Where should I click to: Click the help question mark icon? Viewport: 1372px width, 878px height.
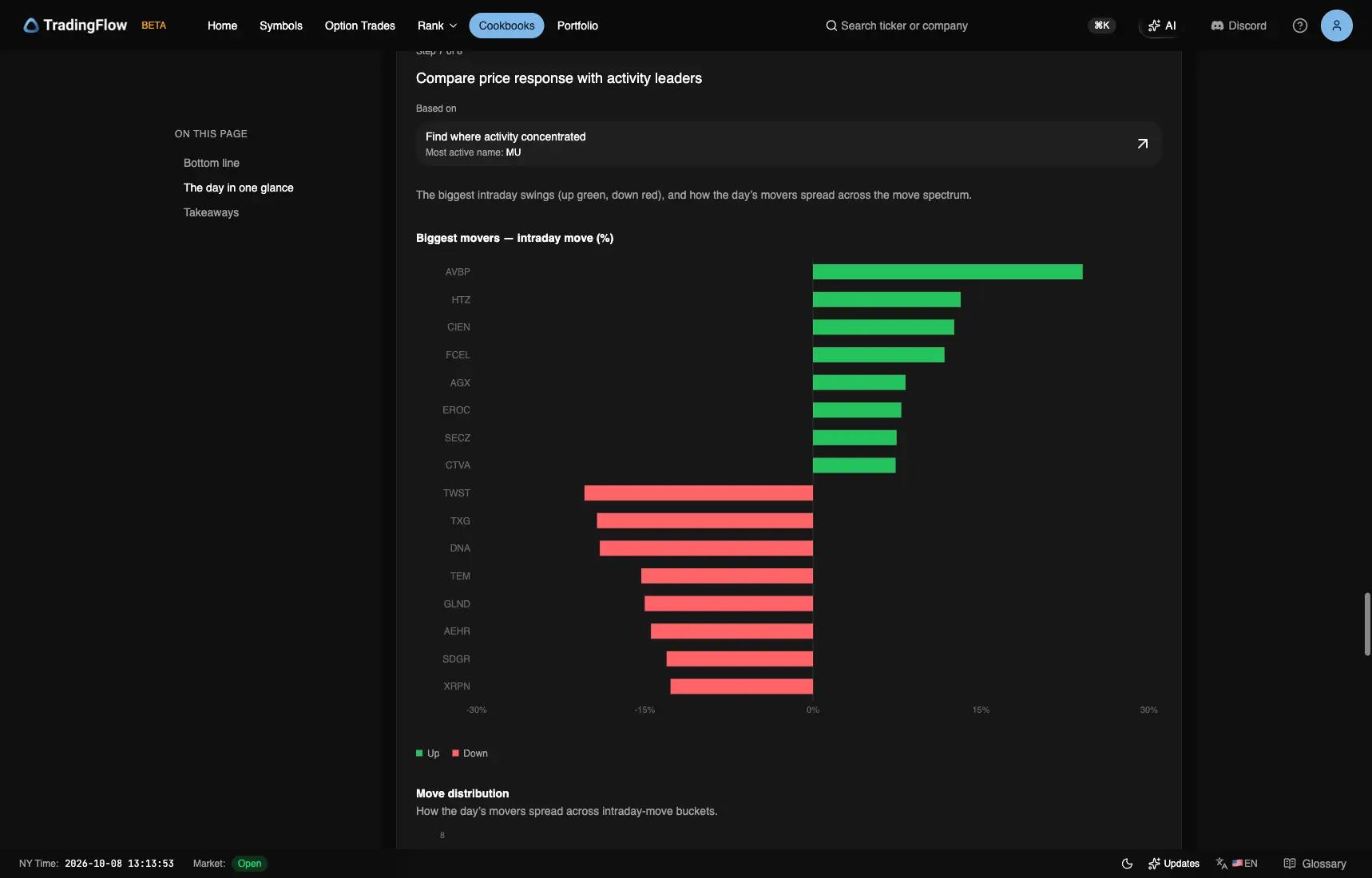pos(1300,26)
